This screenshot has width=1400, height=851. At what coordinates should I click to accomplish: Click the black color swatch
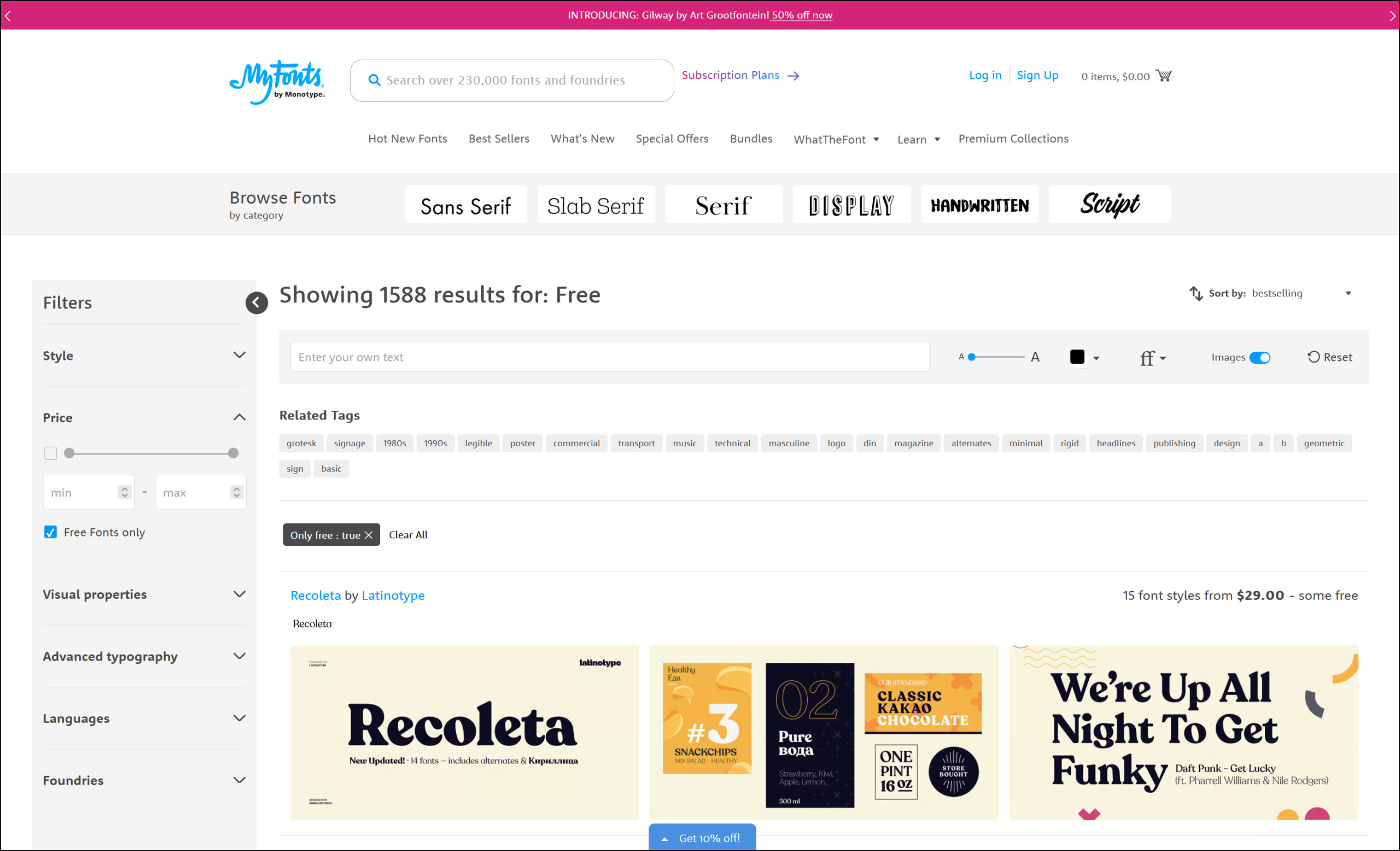click(x=1077, y=357)
